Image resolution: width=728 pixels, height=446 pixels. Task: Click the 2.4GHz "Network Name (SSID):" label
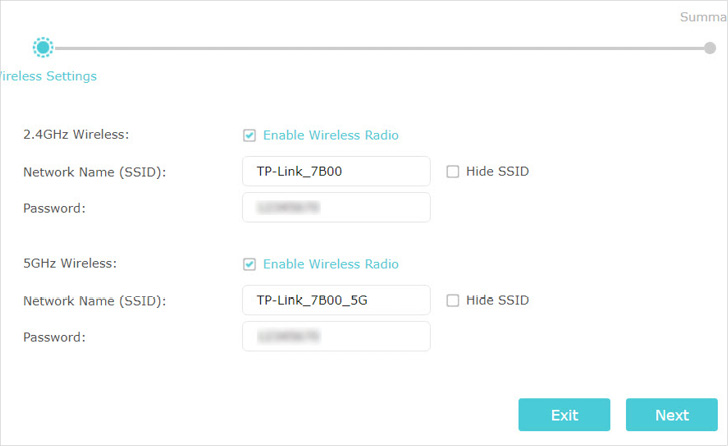[94, 171]
